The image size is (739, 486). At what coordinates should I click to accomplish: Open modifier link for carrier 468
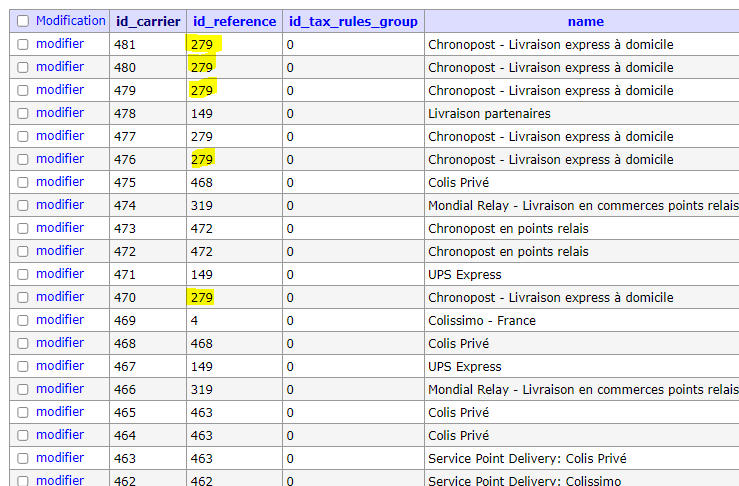(x=60, y=343)
